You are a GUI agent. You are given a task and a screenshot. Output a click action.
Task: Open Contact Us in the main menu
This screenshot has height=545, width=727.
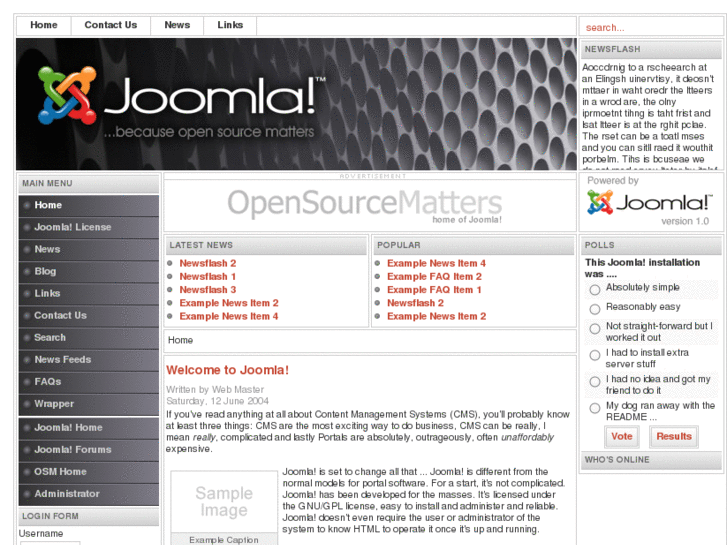tap(89, 315)
